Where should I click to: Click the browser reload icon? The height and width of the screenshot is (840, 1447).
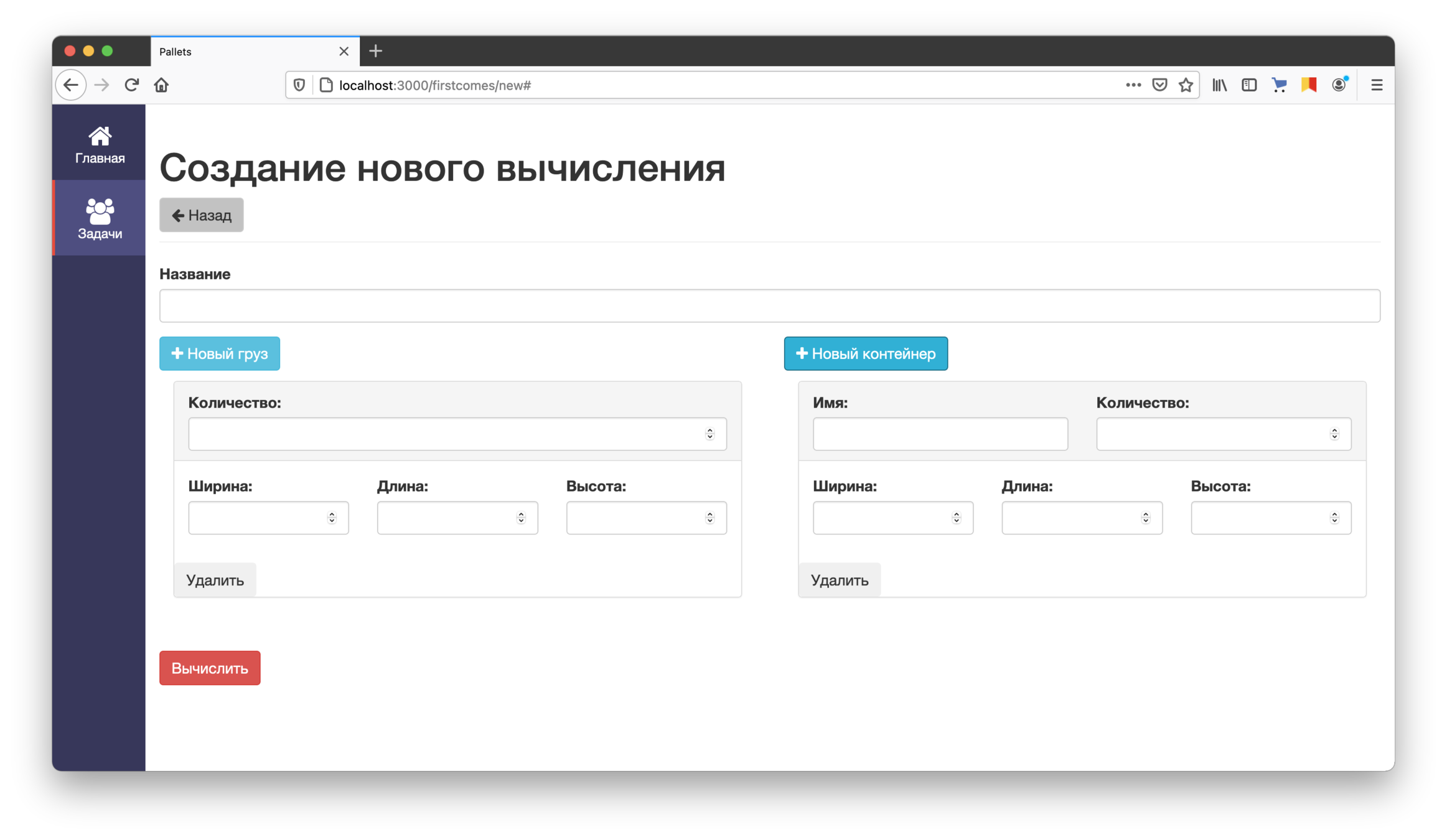tap(131, 85)
